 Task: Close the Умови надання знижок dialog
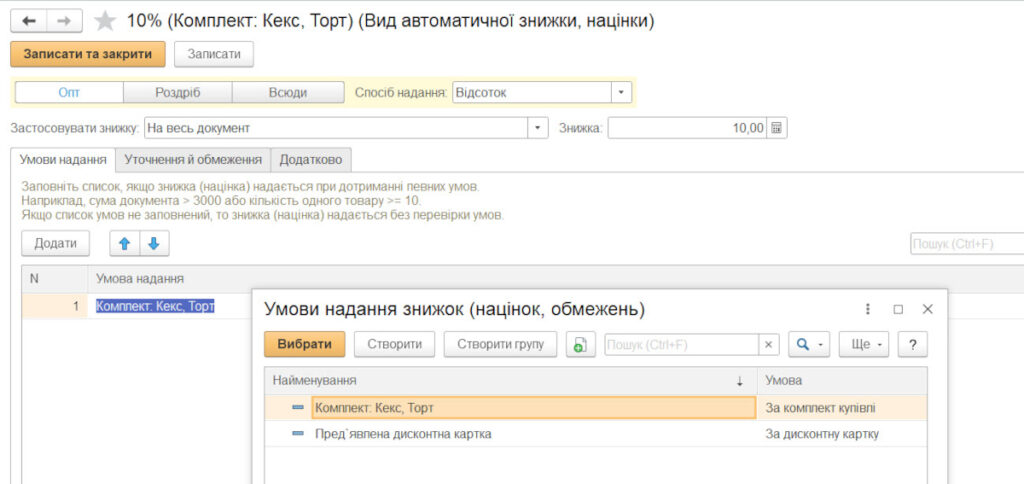tap(927, 310)
